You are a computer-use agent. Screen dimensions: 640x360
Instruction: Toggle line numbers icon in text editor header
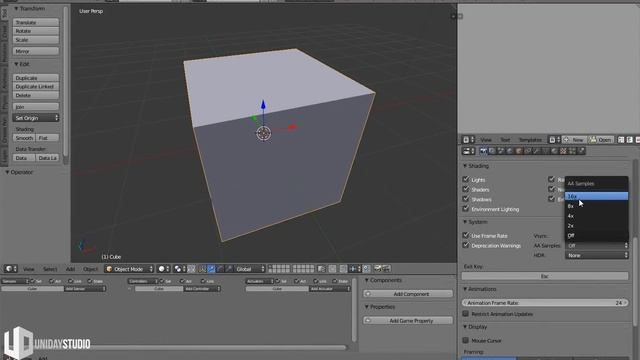(x=621, y=140)
